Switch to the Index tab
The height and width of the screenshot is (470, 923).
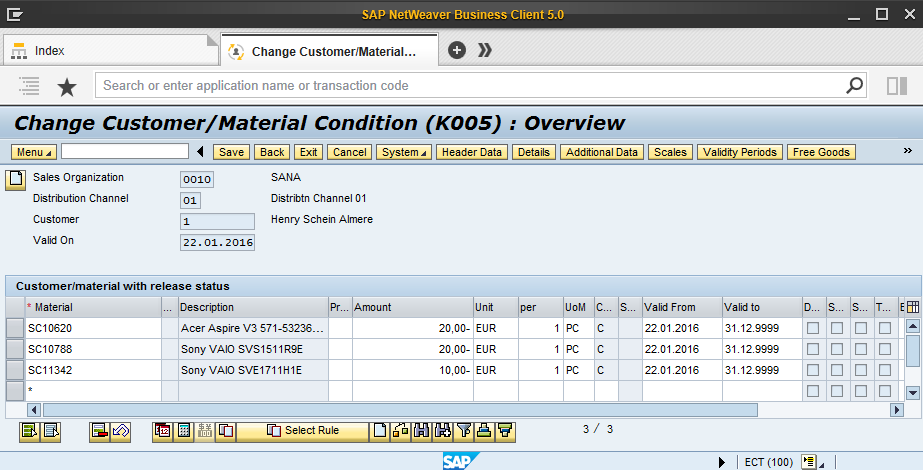109,51
